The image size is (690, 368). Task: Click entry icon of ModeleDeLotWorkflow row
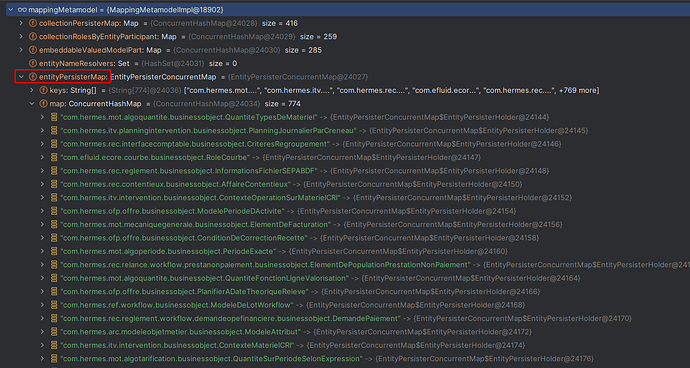pyautogui.click(x=54, y=305)
